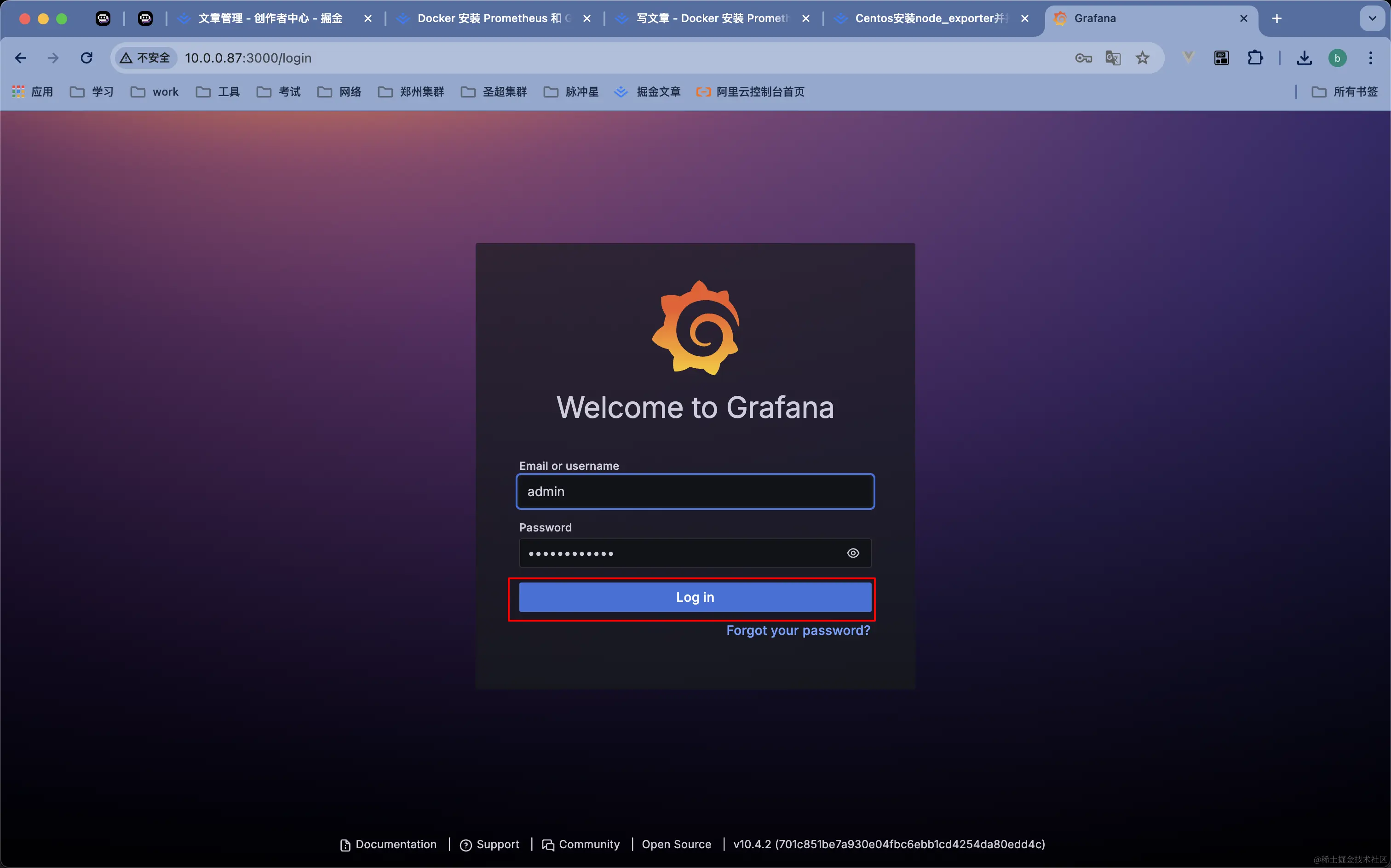
Task: Go back with the browser back arrow
Action: (21, 58)
